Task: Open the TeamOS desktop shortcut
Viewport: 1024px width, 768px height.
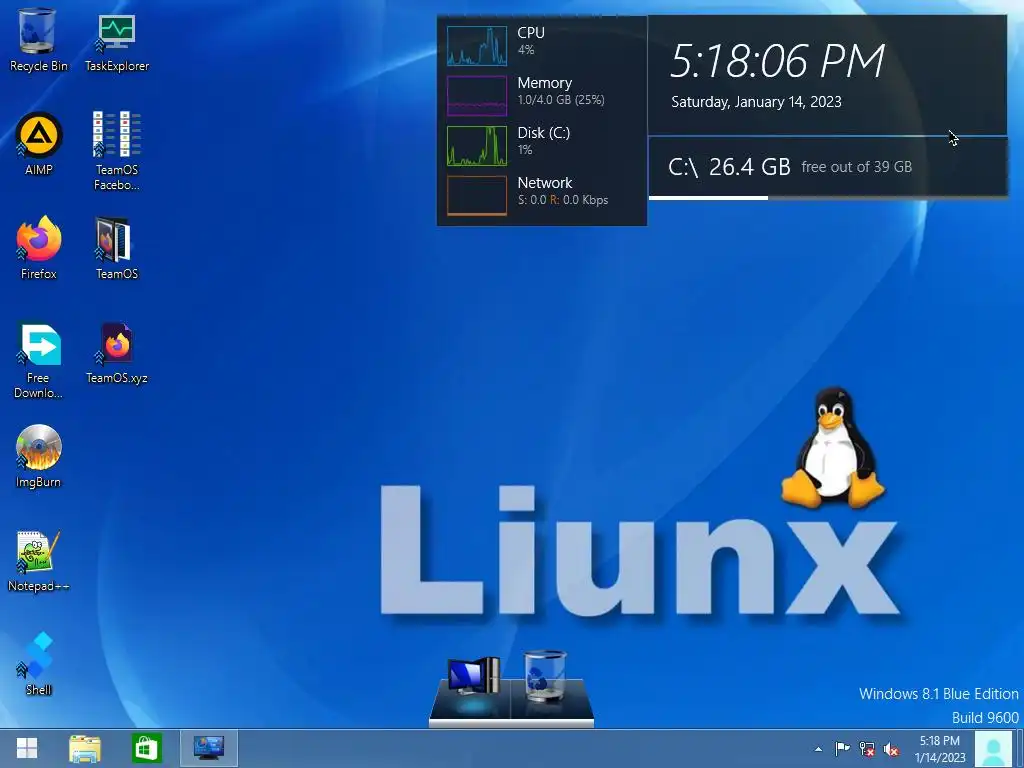Action: pos(116,248)
